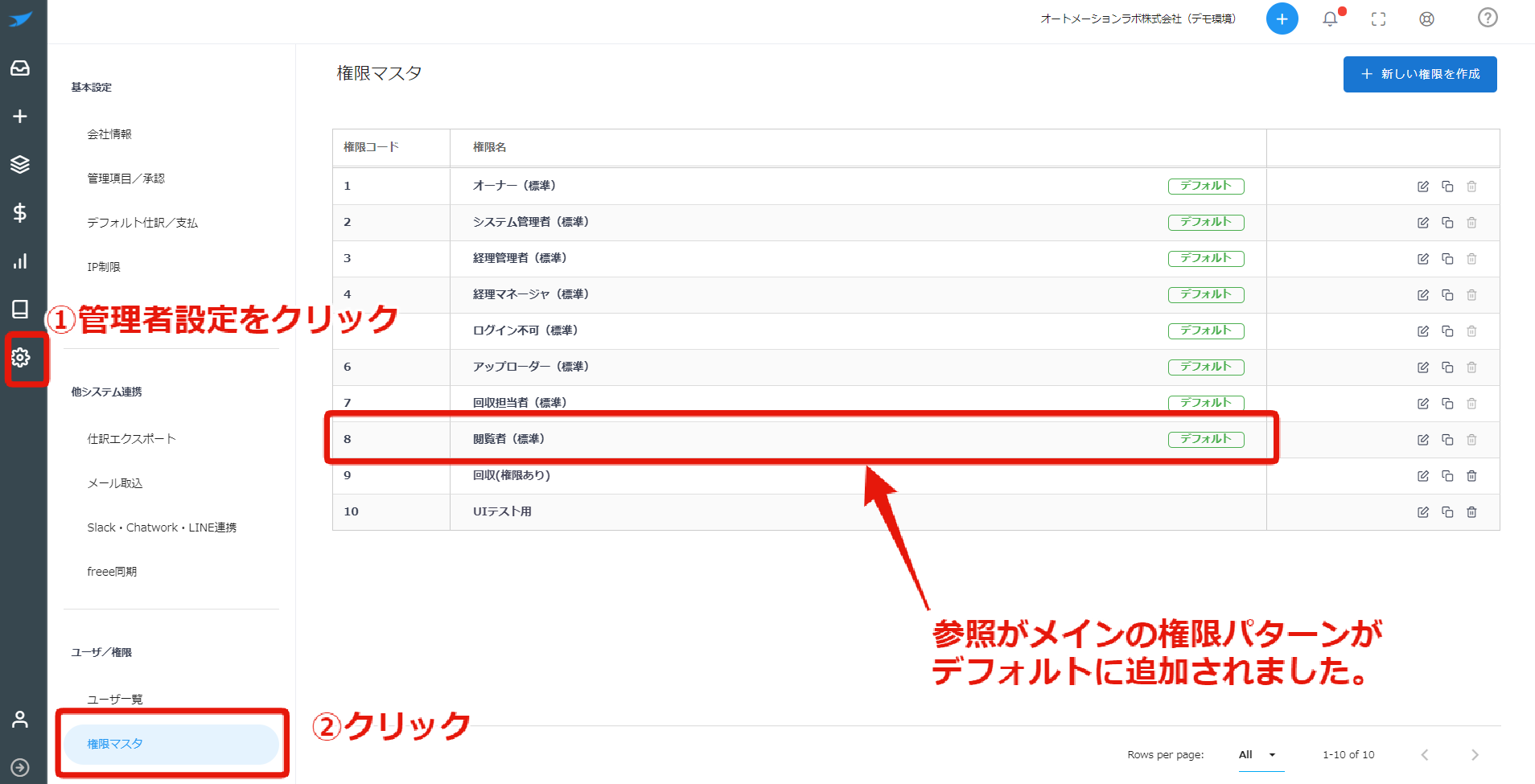The width and height of the screenshot is (1535, 784).
Task: Select the 回収(権限あり) row name
Action: pos(512,475)
